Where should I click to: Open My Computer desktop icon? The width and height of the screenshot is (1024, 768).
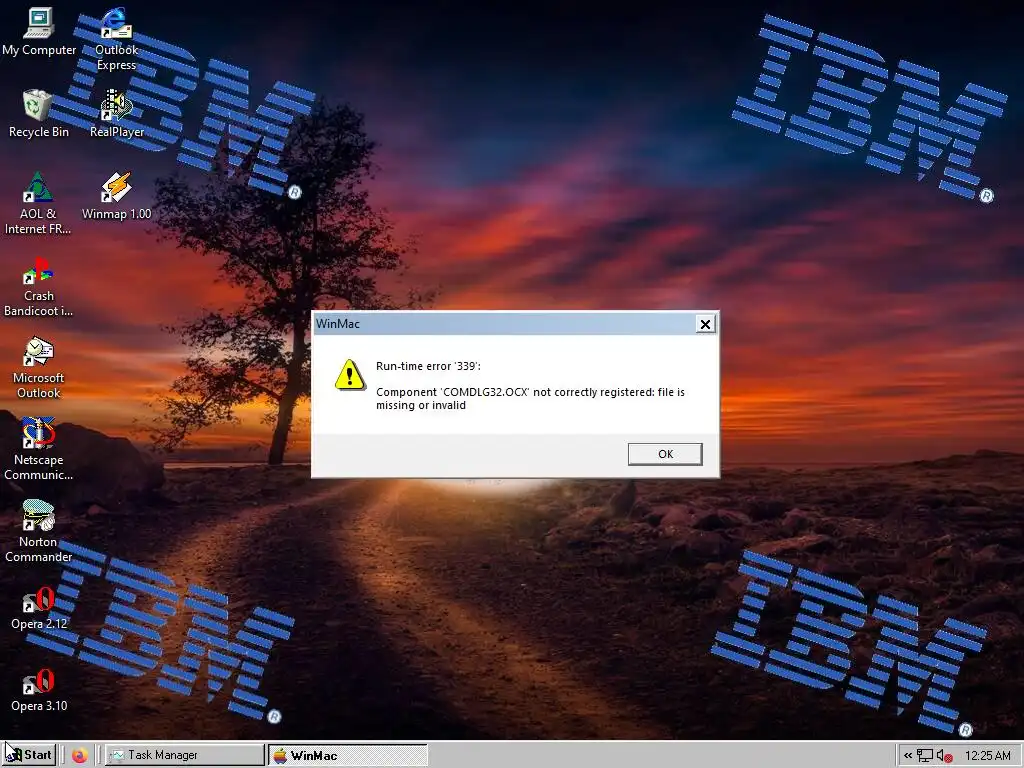tap(39, 33)
